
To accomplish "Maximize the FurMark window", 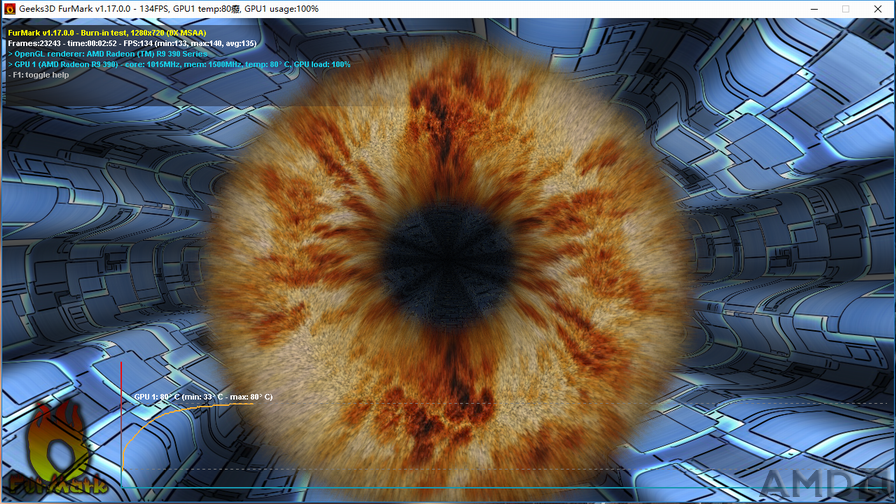I will tap(846, 9).
